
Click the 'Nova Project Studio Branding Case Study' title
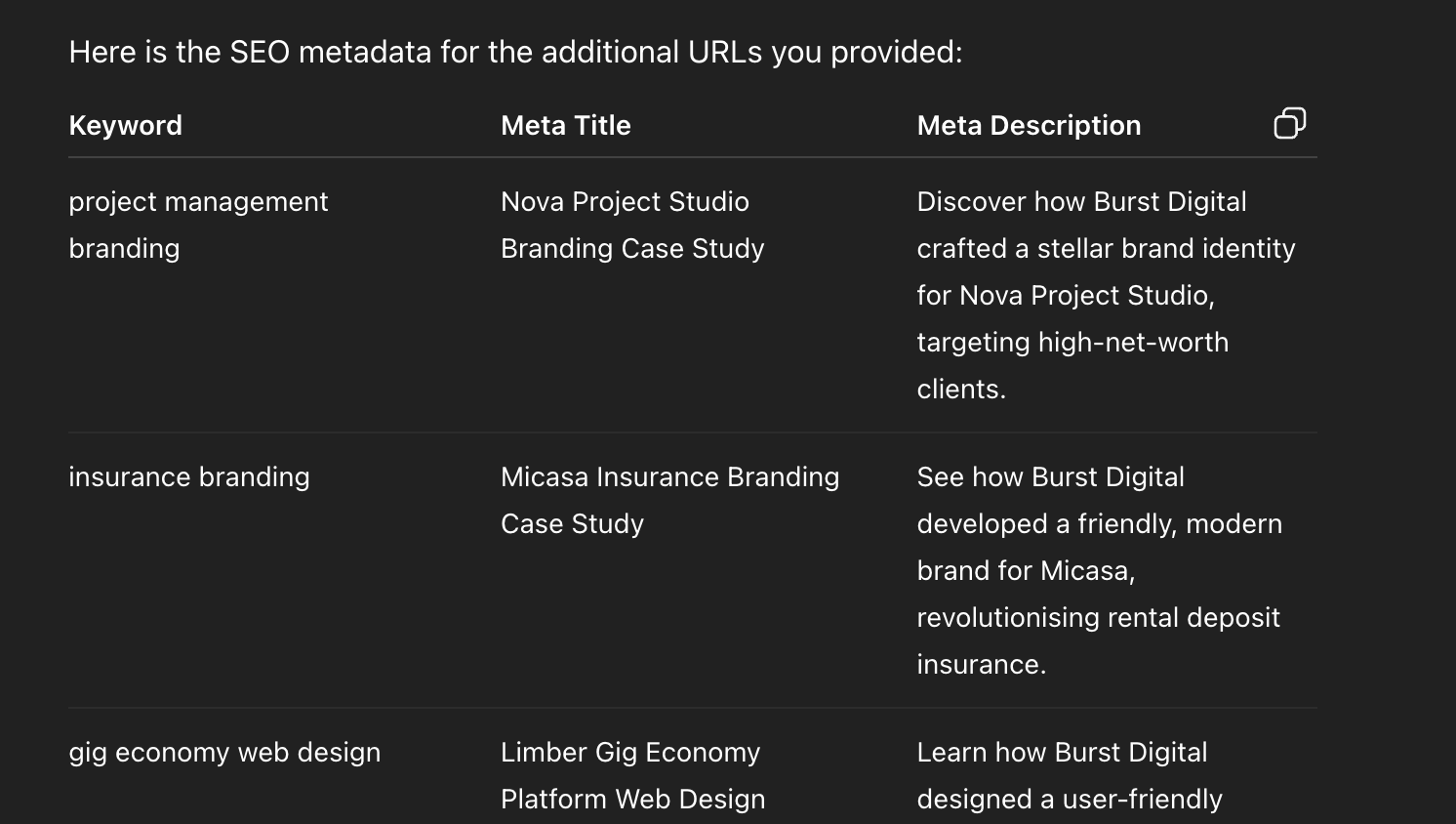coord(632,225)
